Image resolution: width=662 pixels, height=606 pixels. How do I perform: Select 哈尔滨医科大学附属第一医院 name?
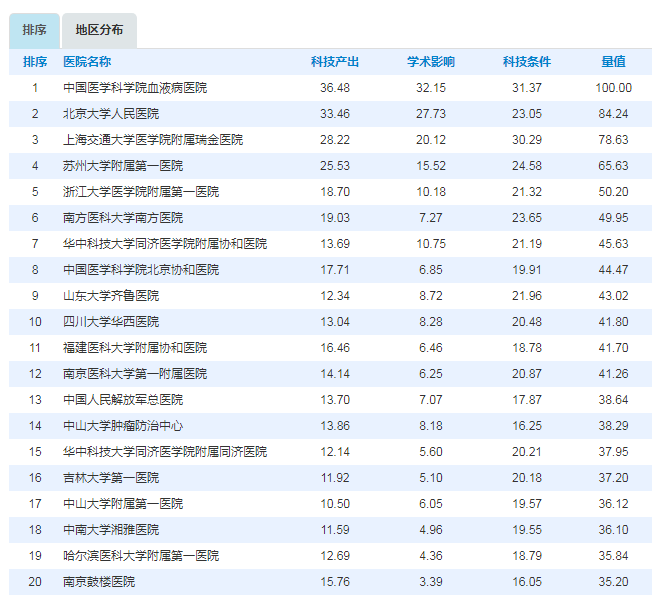(141, 556)
